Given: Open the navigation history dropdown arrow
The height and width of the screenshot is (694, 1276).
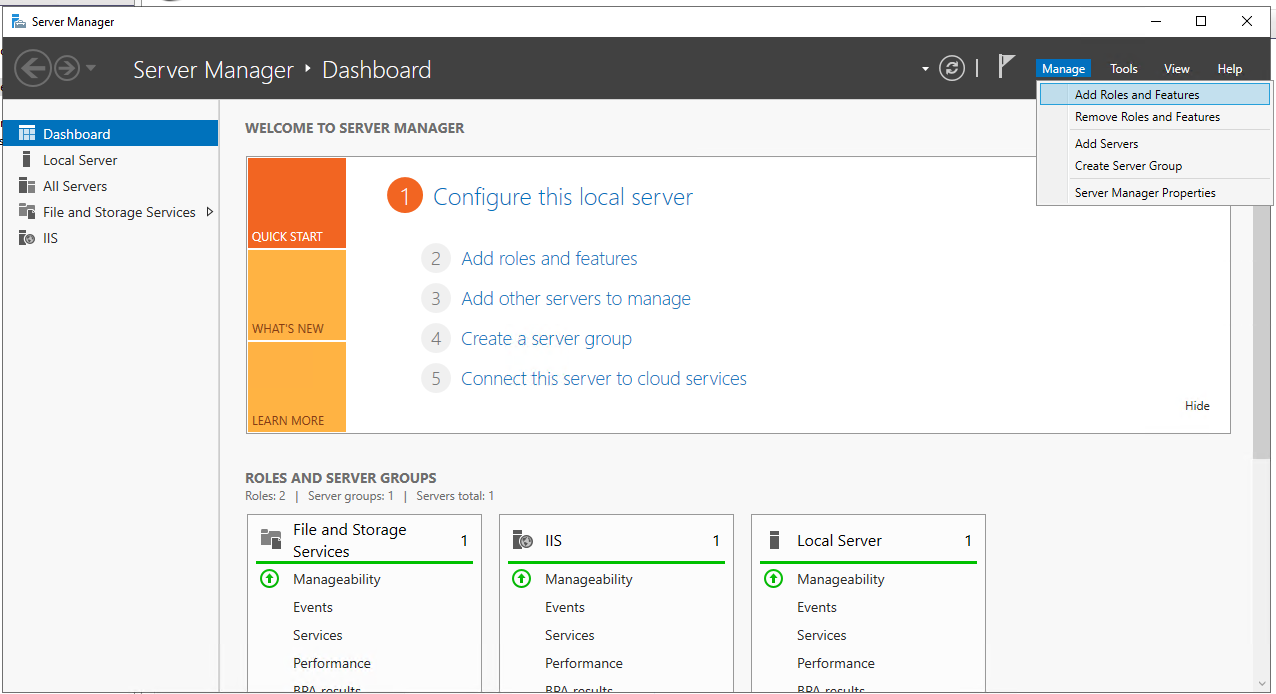Looking at the screenshot, I should (x=91, y=68).
